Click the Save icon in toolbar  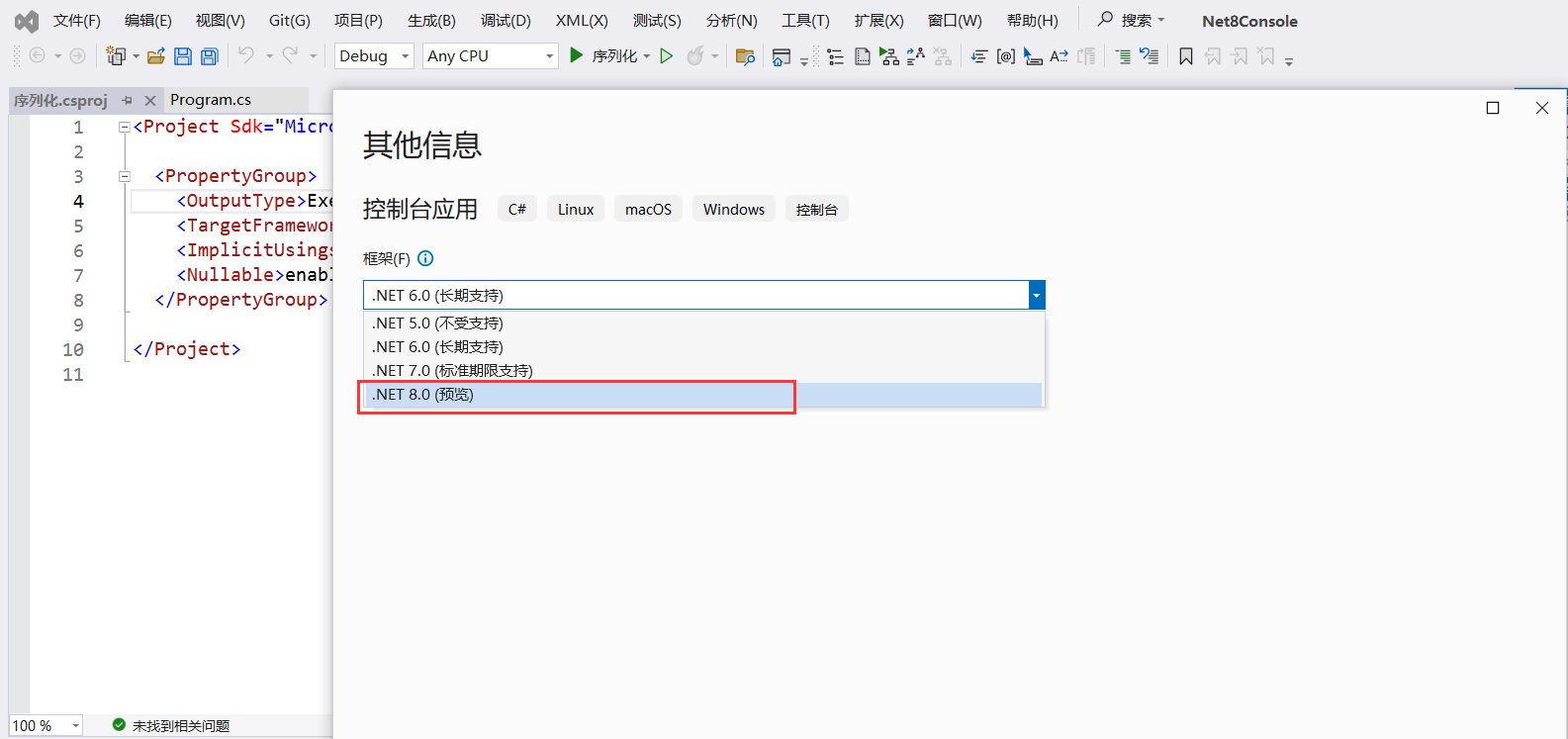click(182, 56)
